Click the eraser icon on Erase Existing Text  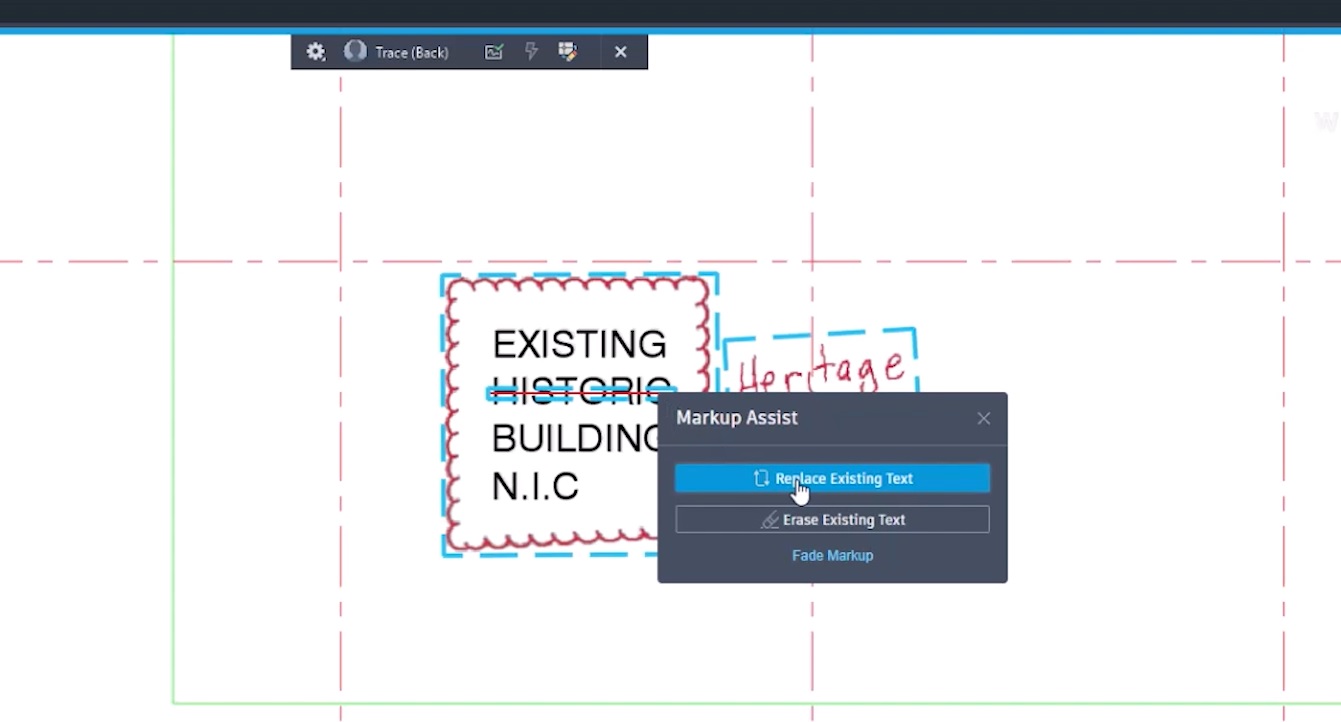(769, 519)
